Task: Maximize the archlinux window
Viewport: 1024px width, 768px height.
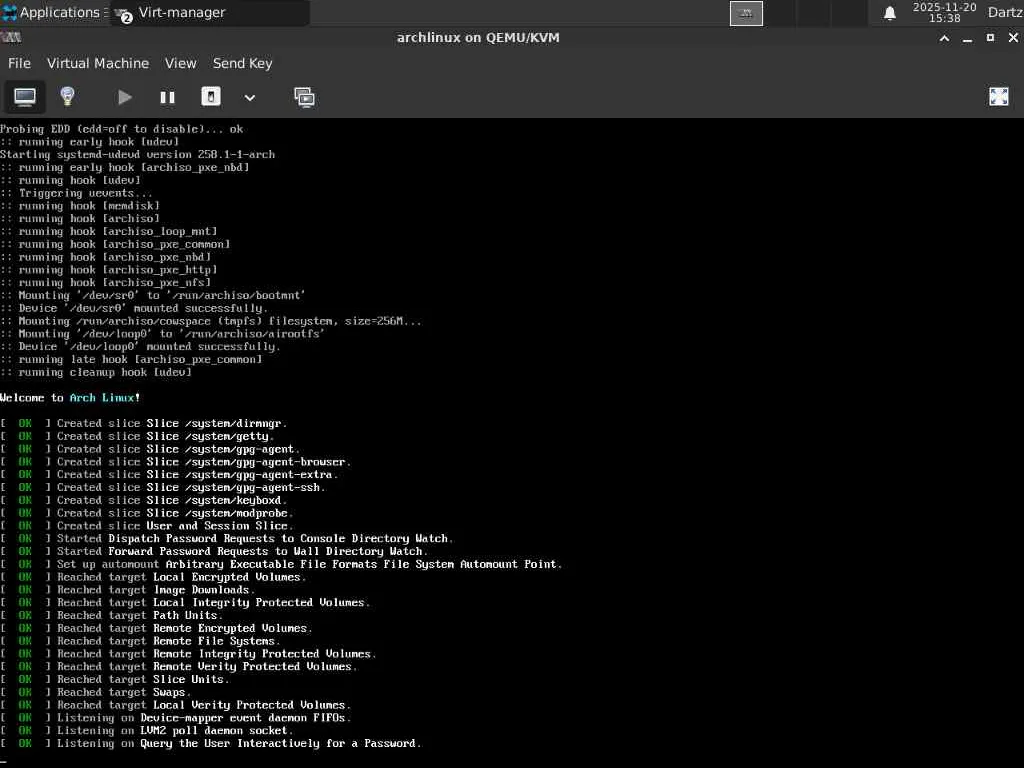Action: click(x=990, y=38)
